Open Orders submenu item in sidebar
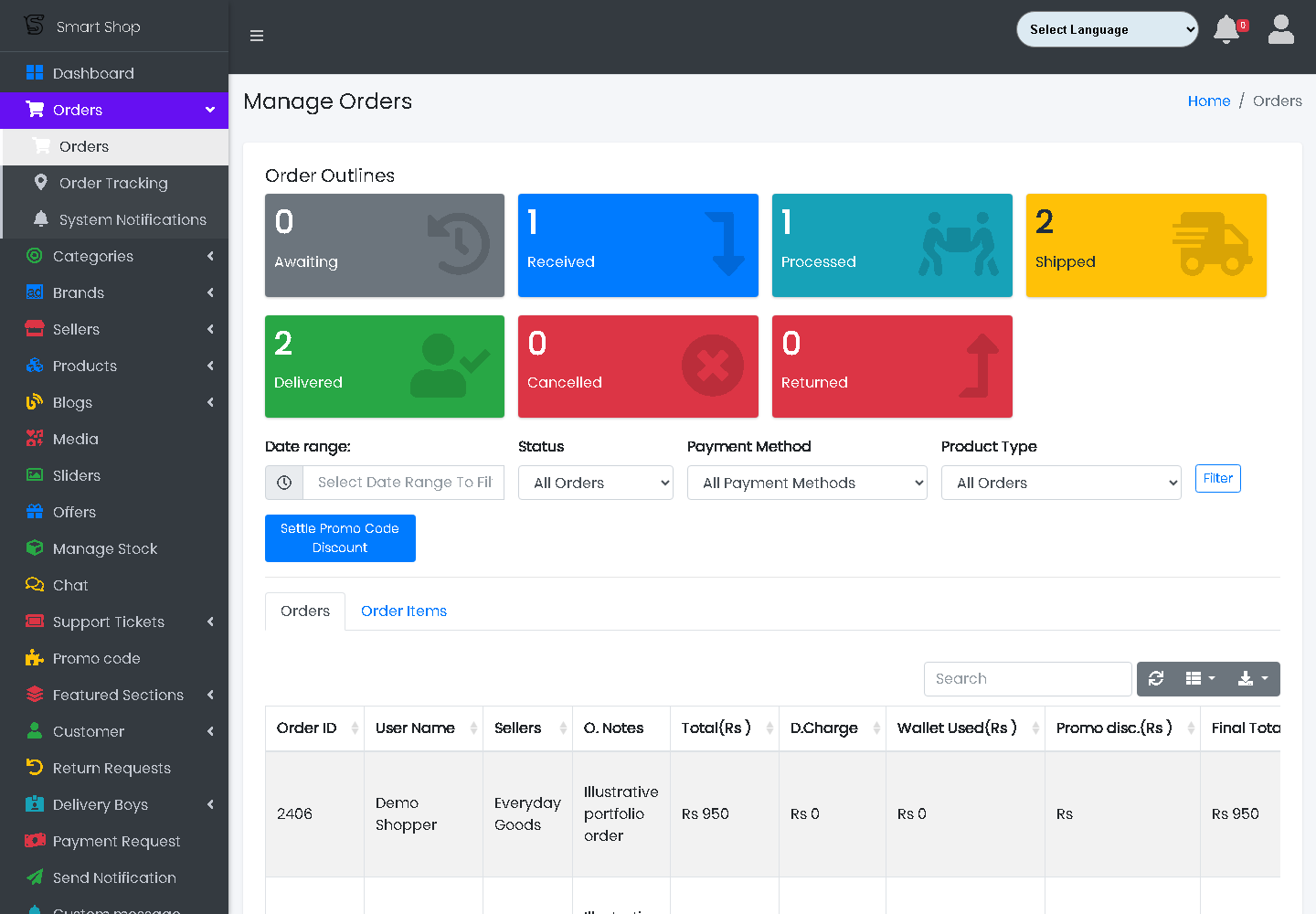The image size is (1316, 914). tap(116, 146)
